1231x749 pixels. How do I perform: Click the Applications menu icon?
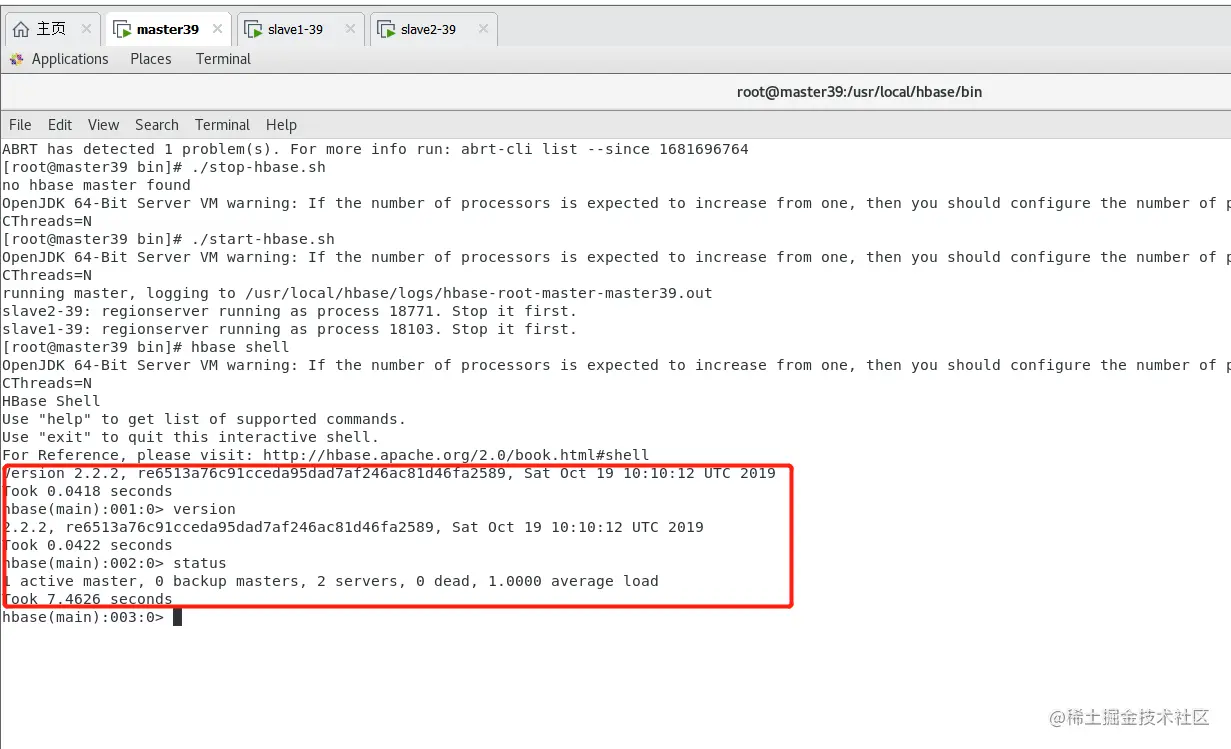[16, 59]
